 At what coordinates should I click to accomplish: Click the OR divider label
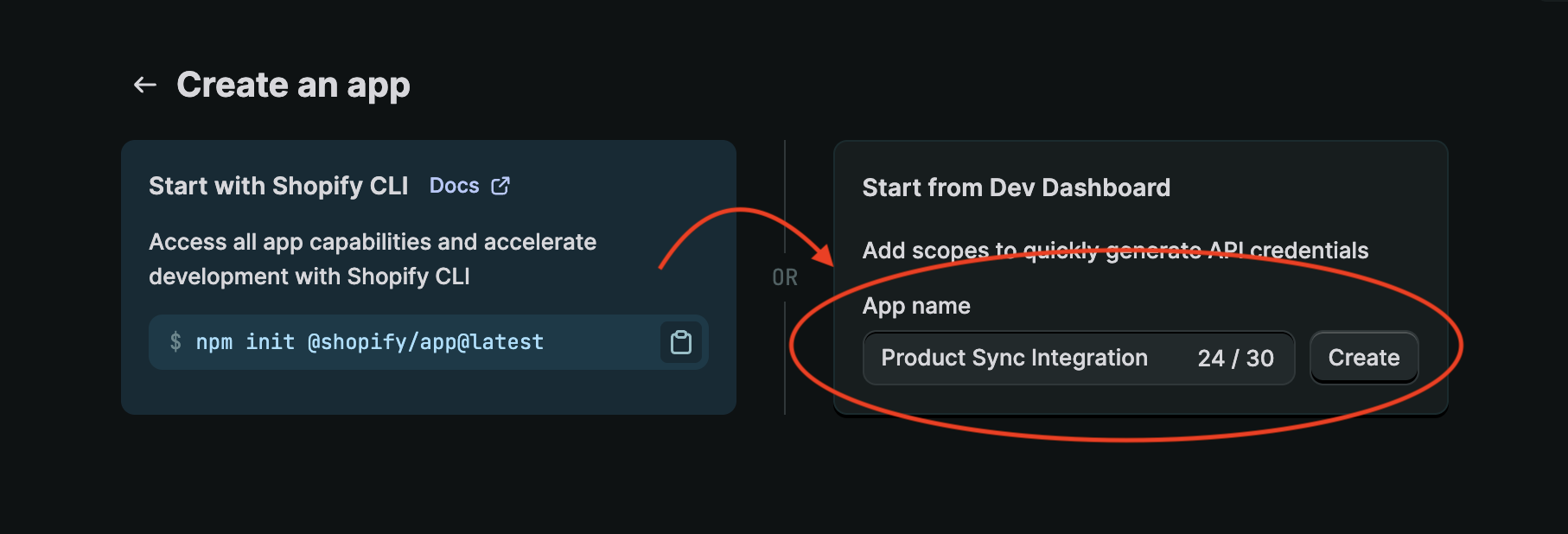click(x=785, y=277)
